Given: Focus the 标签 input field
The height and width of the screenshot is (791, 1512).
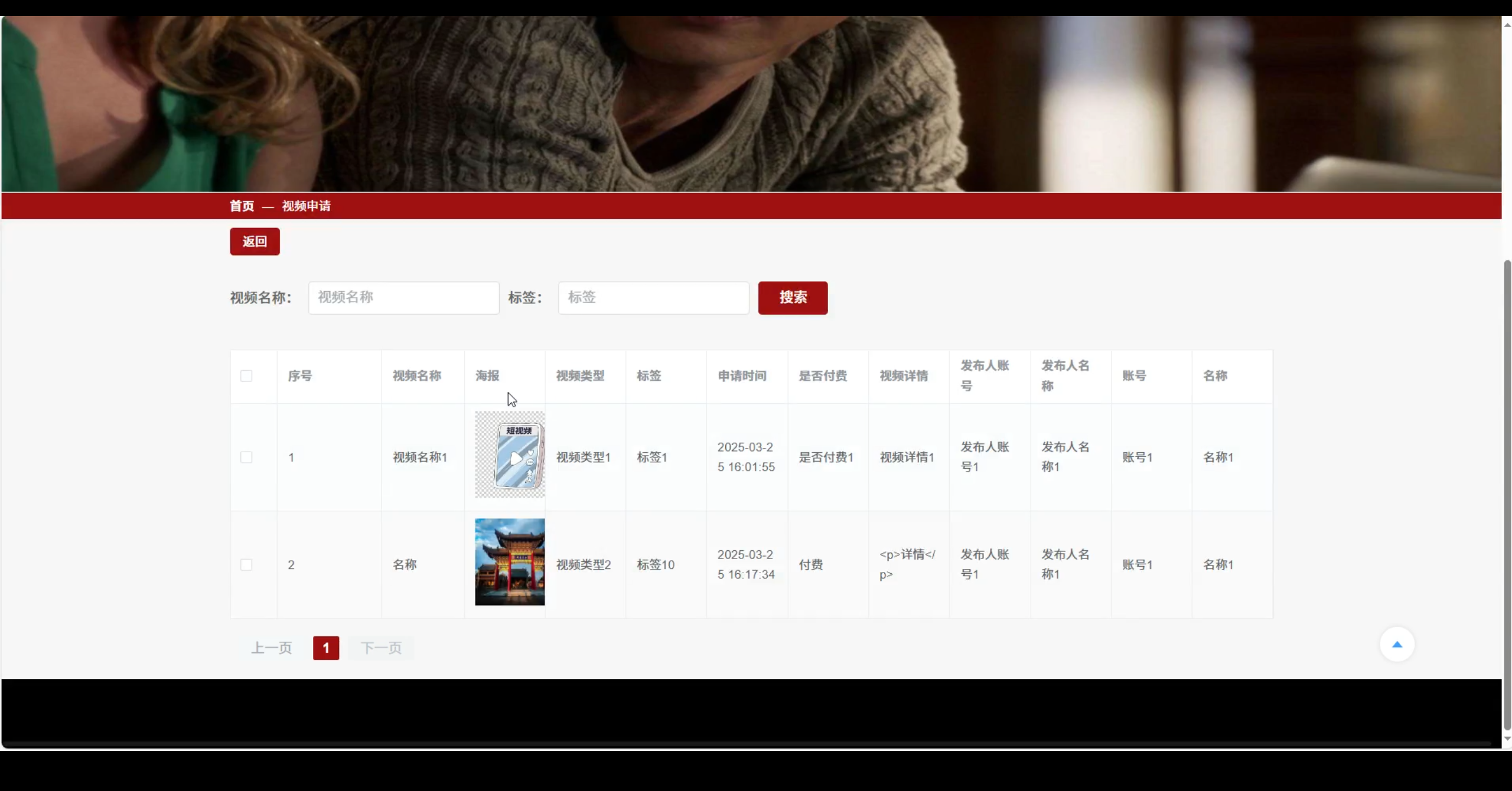Looking at the screenshot, I should (653, 298).
